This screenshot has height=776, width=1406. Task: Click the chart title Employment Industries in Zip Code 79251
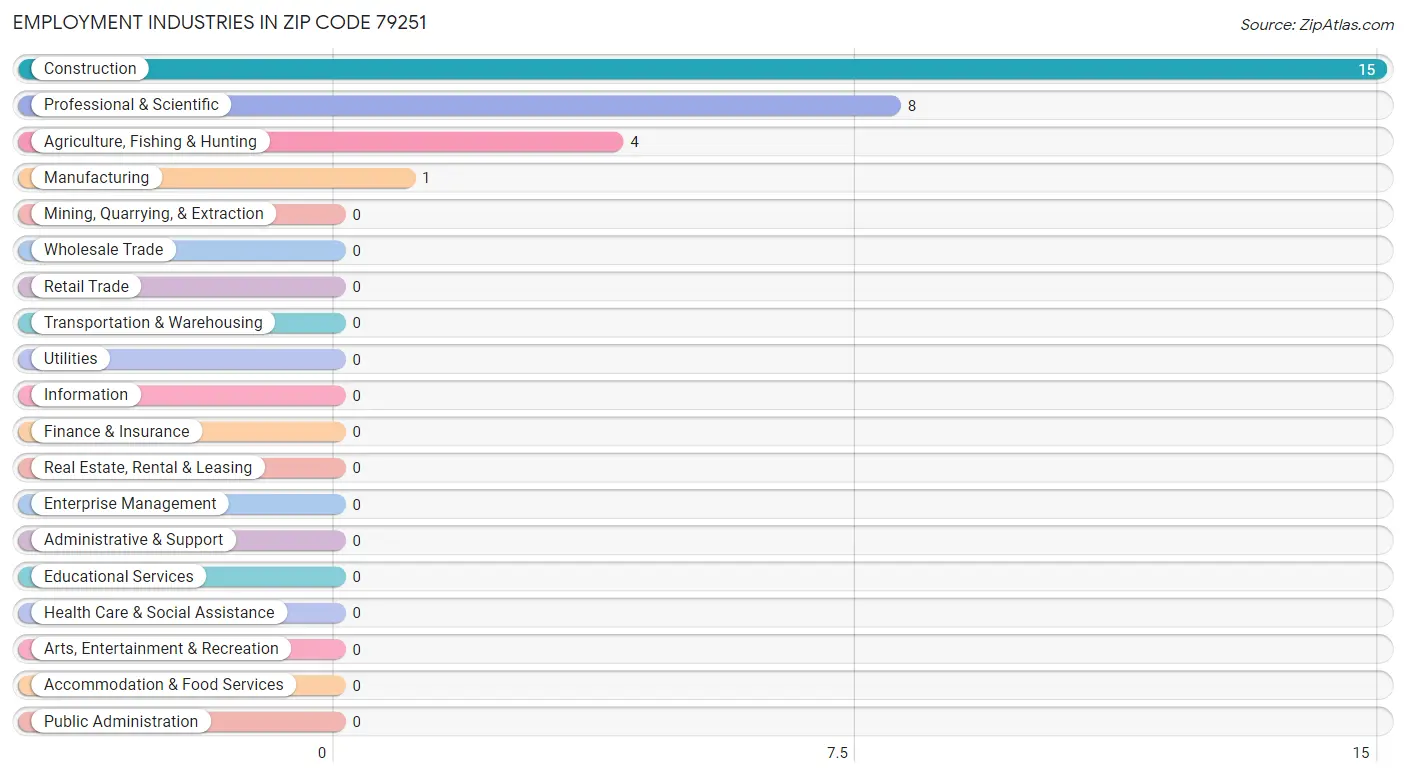click(220, 22)
